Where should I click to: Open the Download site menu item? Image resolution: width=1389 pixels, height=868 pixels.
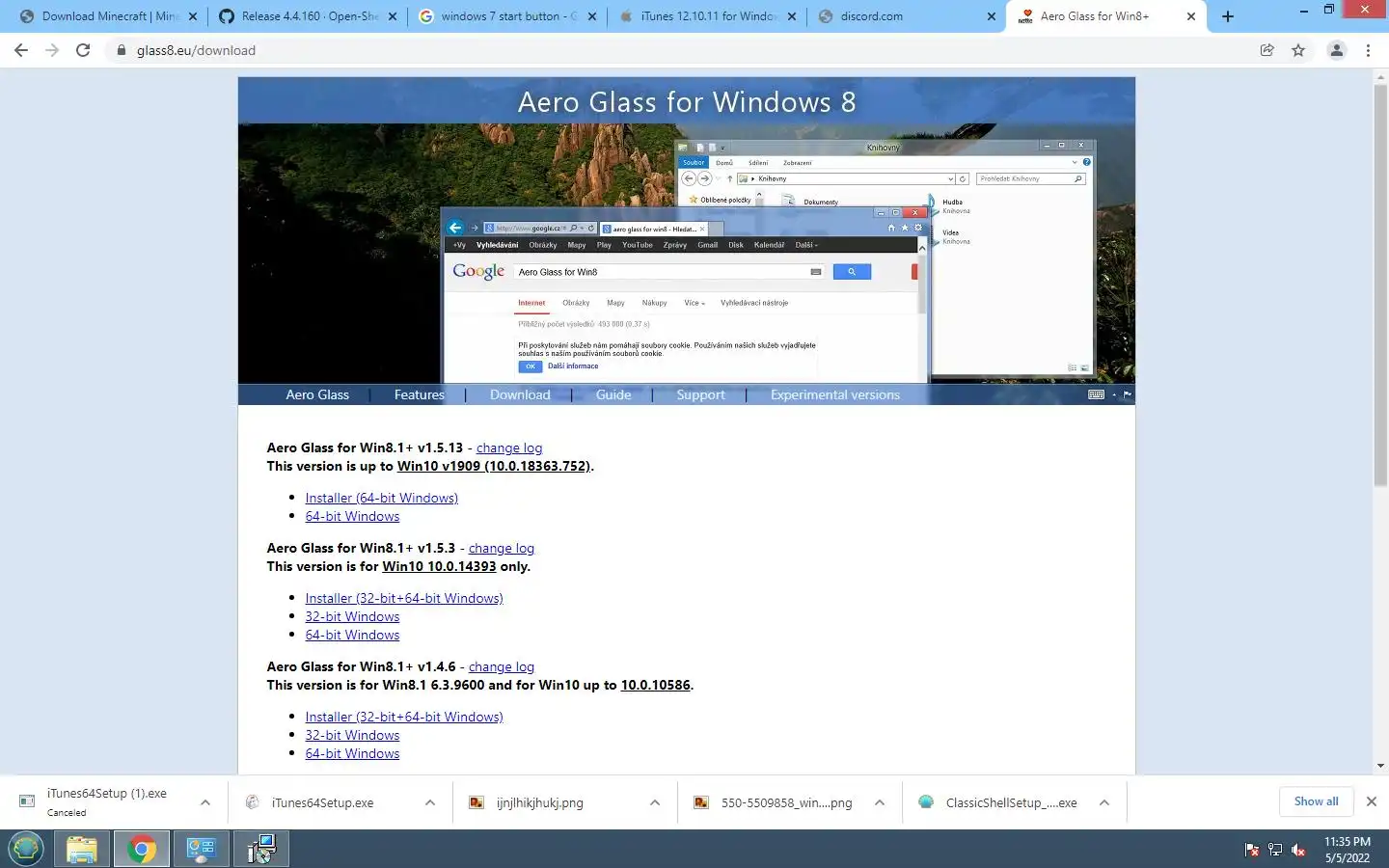520,394
